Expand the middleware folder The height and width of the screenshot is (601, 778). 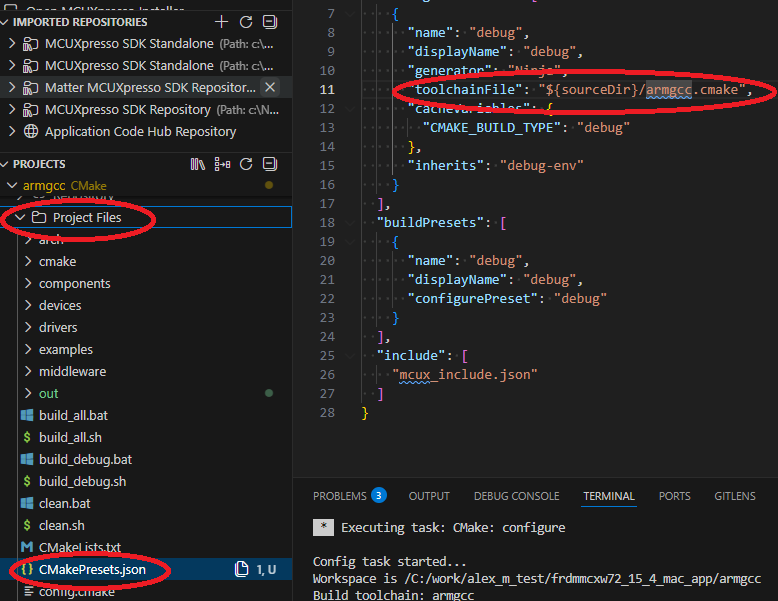click(28, 371)
